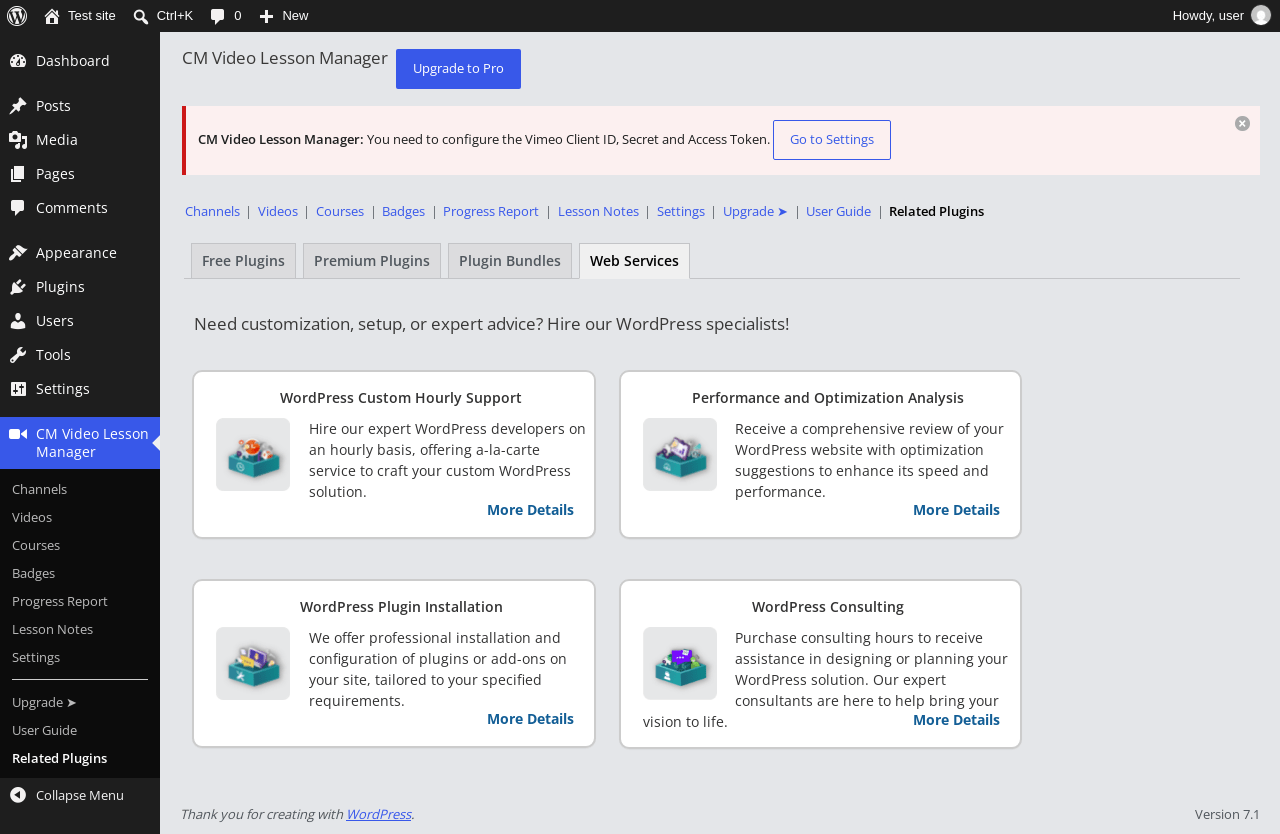Open More Details for WordPress Consulting
This screenshot has height=834, width=1280.
coord(956,720)
